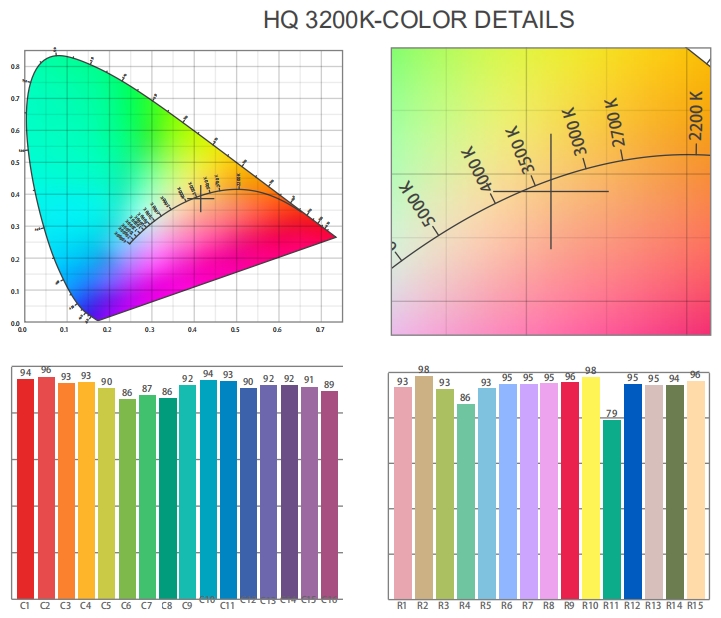Click the C11 axis label

click(228, 606)
